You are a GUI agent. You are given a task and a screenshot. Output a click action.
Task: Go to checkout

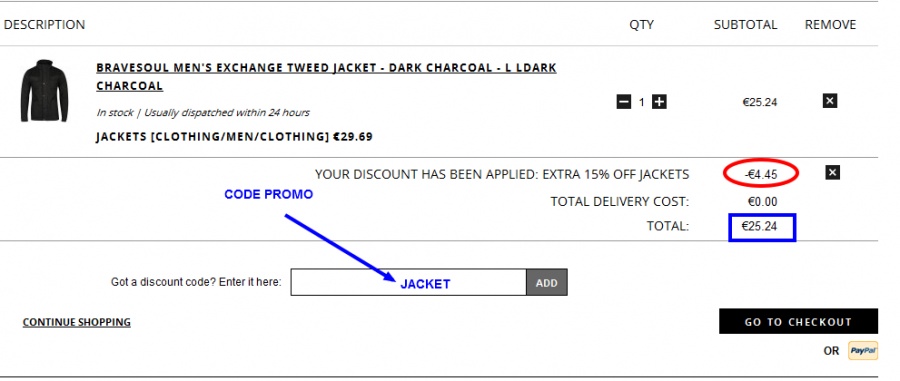click(x=798, y=321)
